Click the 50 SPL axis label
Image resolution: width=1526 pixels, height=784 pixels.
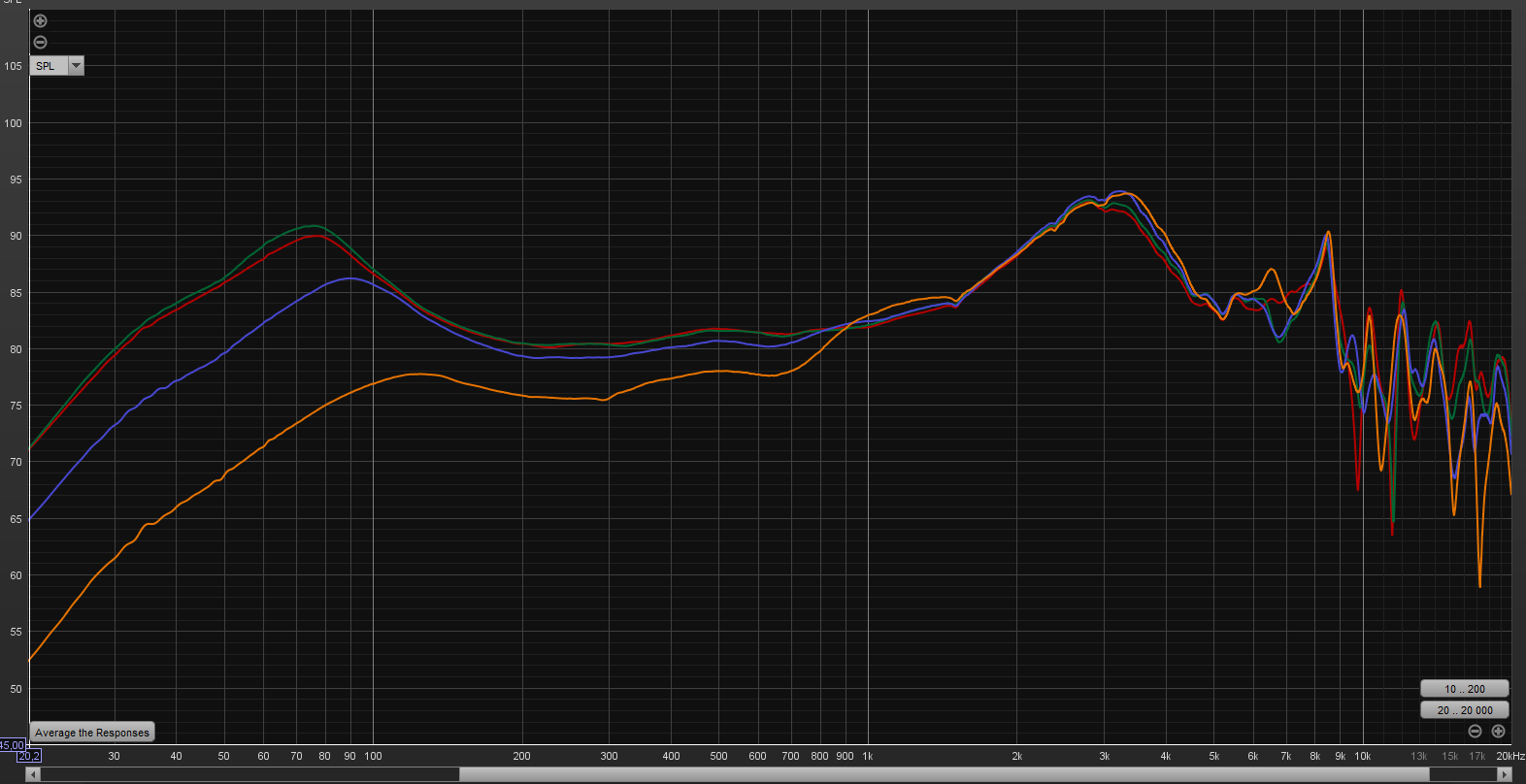[16, 689]
